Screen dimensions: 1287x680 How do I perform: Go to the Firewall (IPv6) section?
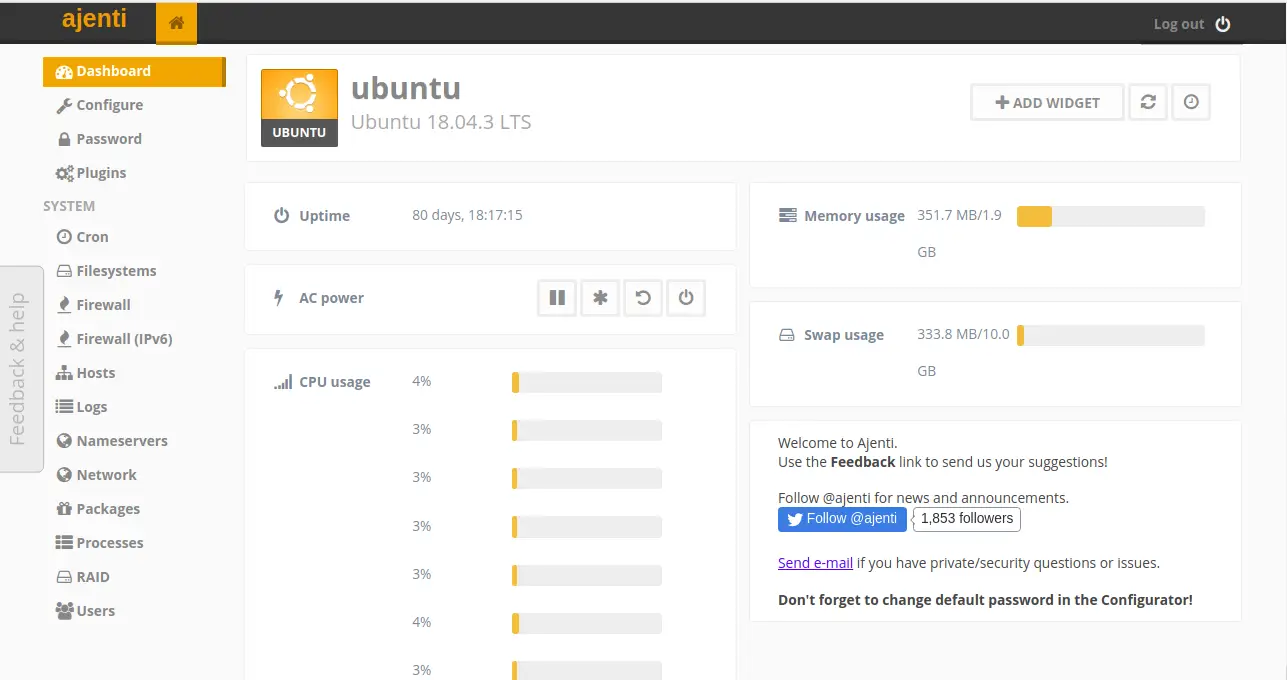pyautogui.click(x=124, y=339)
